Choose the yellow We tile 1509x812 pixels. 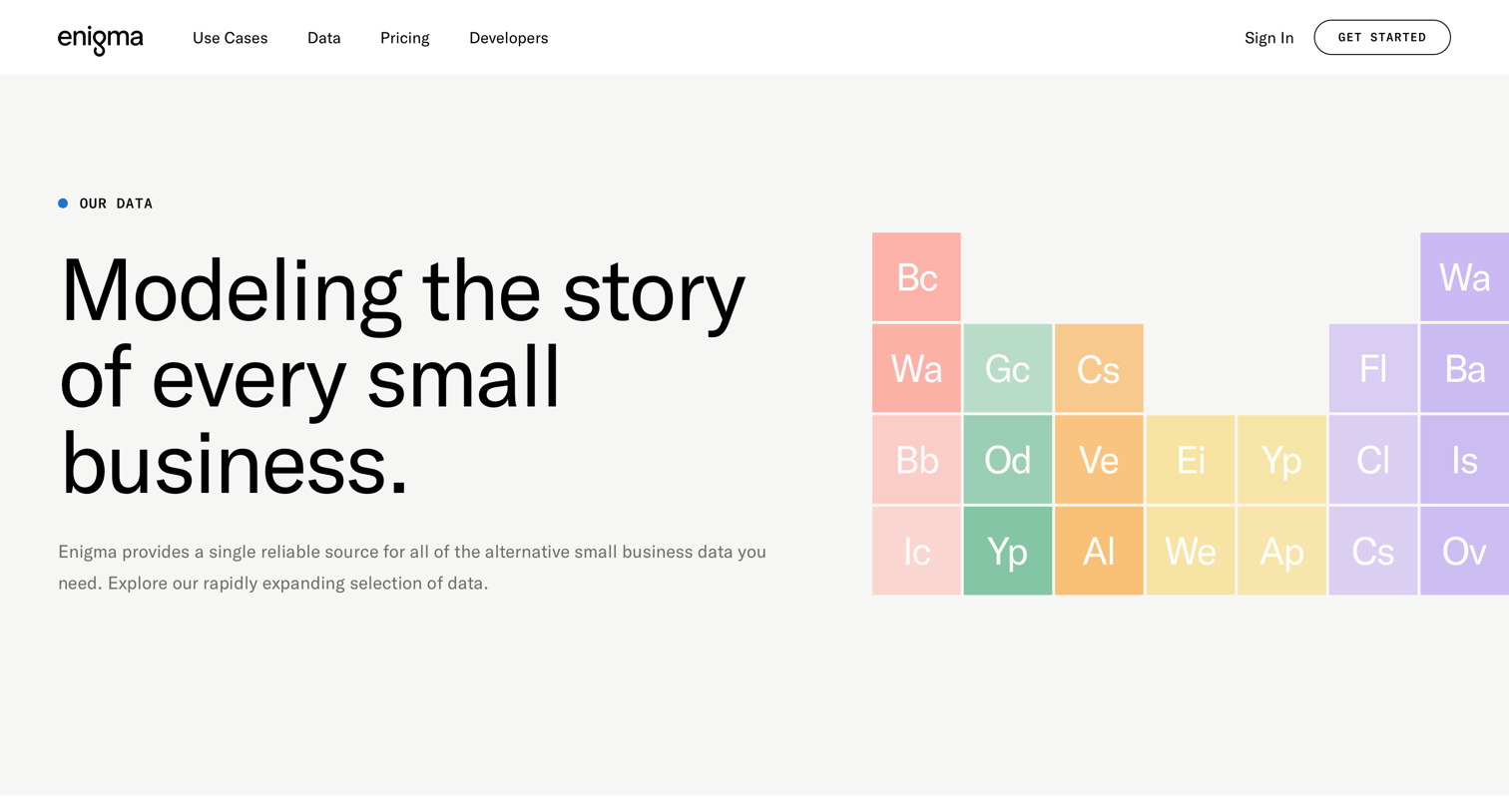(x=1190, y=551)
